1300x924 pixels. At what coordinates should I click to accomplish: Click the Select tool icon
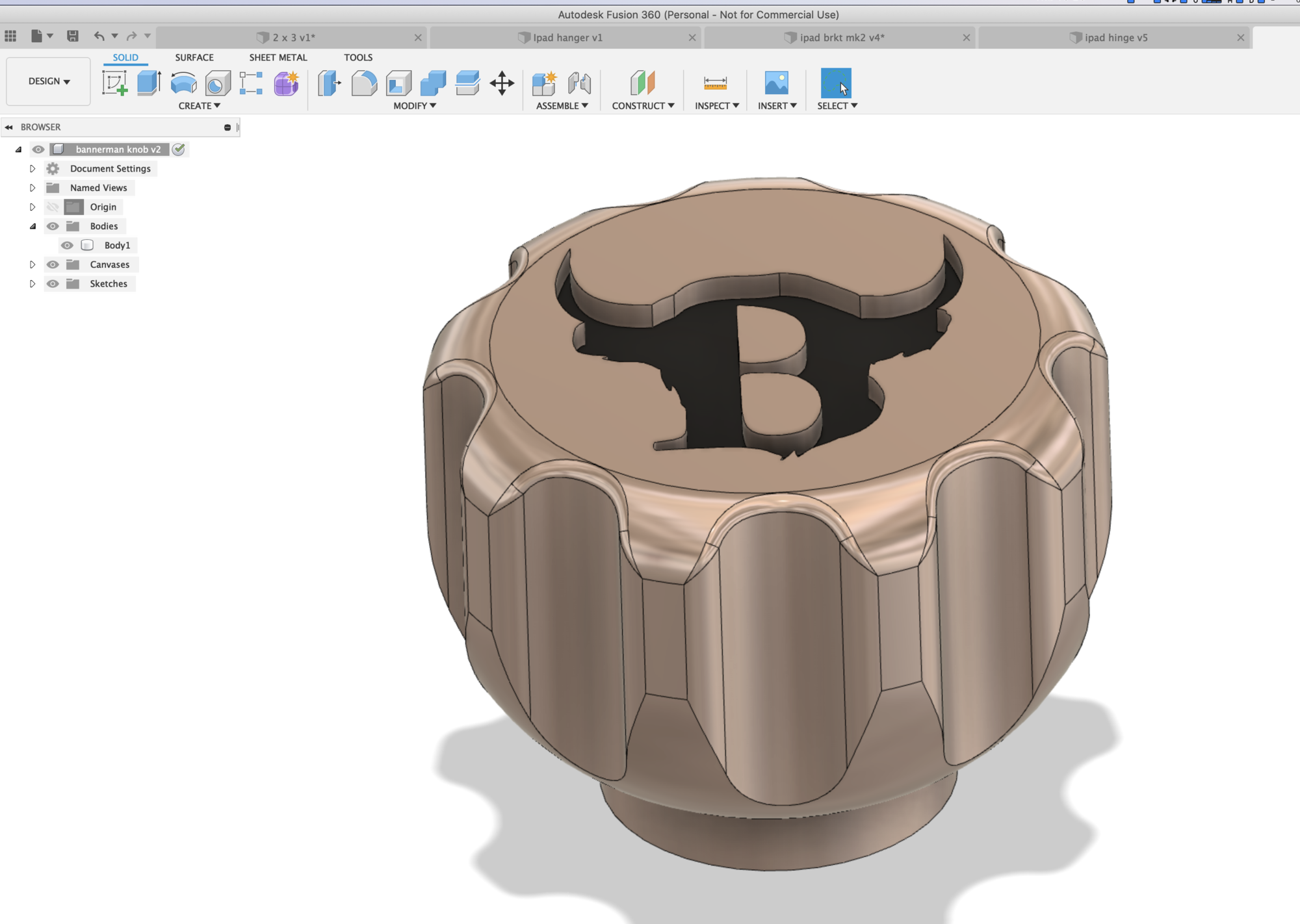[836, 83]
